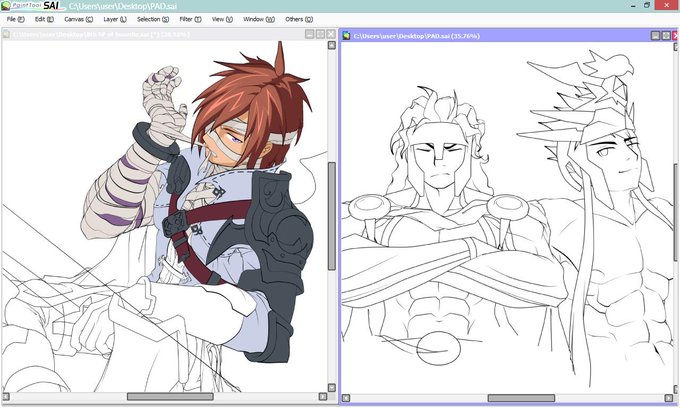Open the File menu
This screenshot has width=680, height=408.
pos(16,19)
